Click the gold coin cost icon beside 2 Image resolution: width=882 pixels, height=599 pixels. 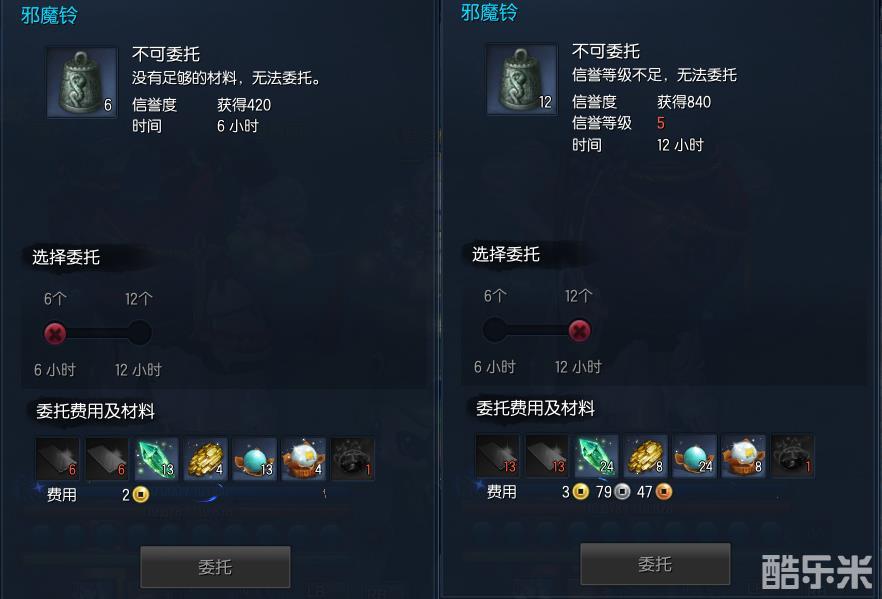click(x=141, y=495)
